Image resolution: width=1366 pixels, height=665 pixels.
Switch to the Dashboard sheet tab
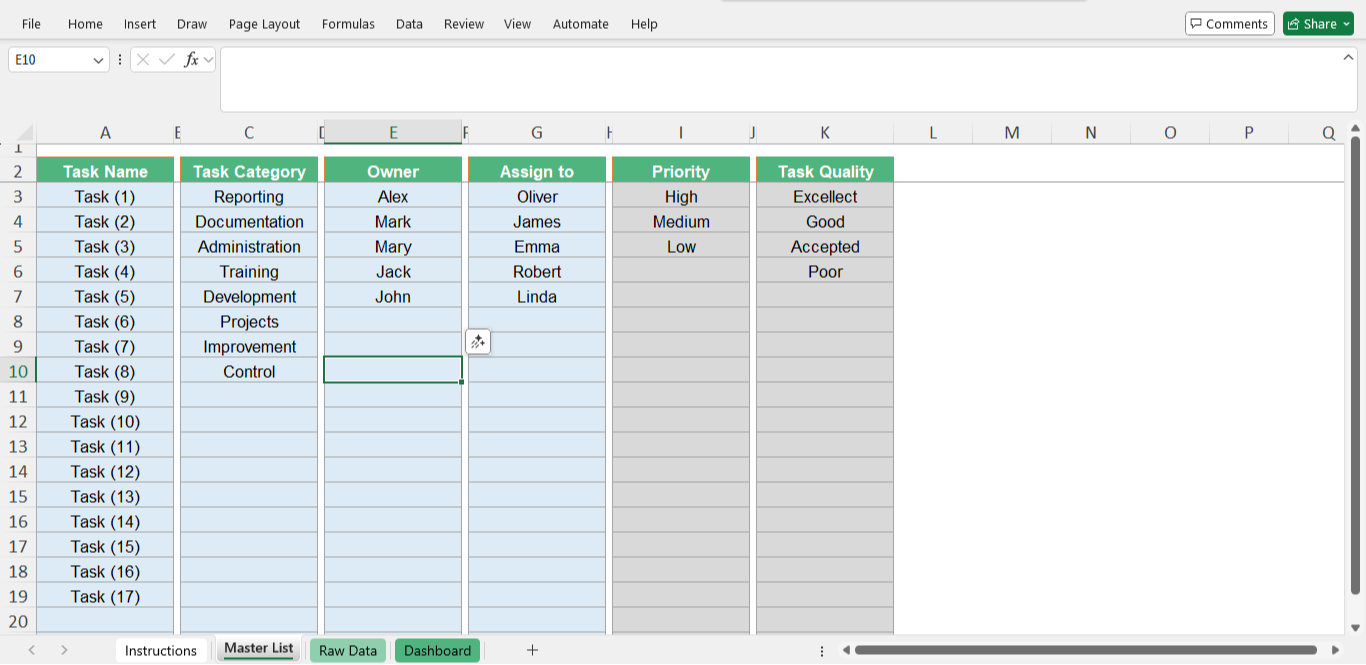[x=437, y=650]
